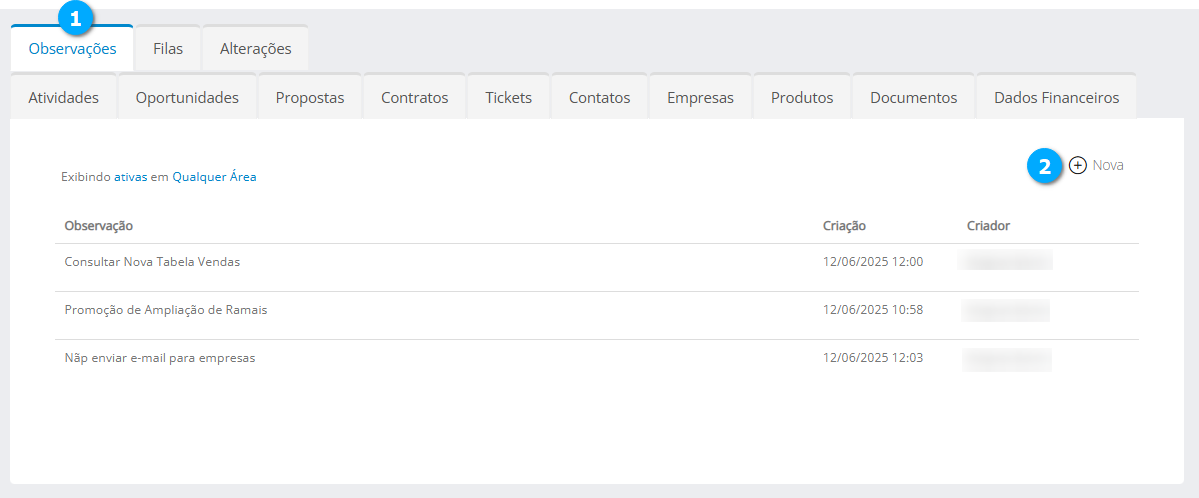1199x498 pixels.
Task: Open the Produtos tab
Action: click(802, 97)
